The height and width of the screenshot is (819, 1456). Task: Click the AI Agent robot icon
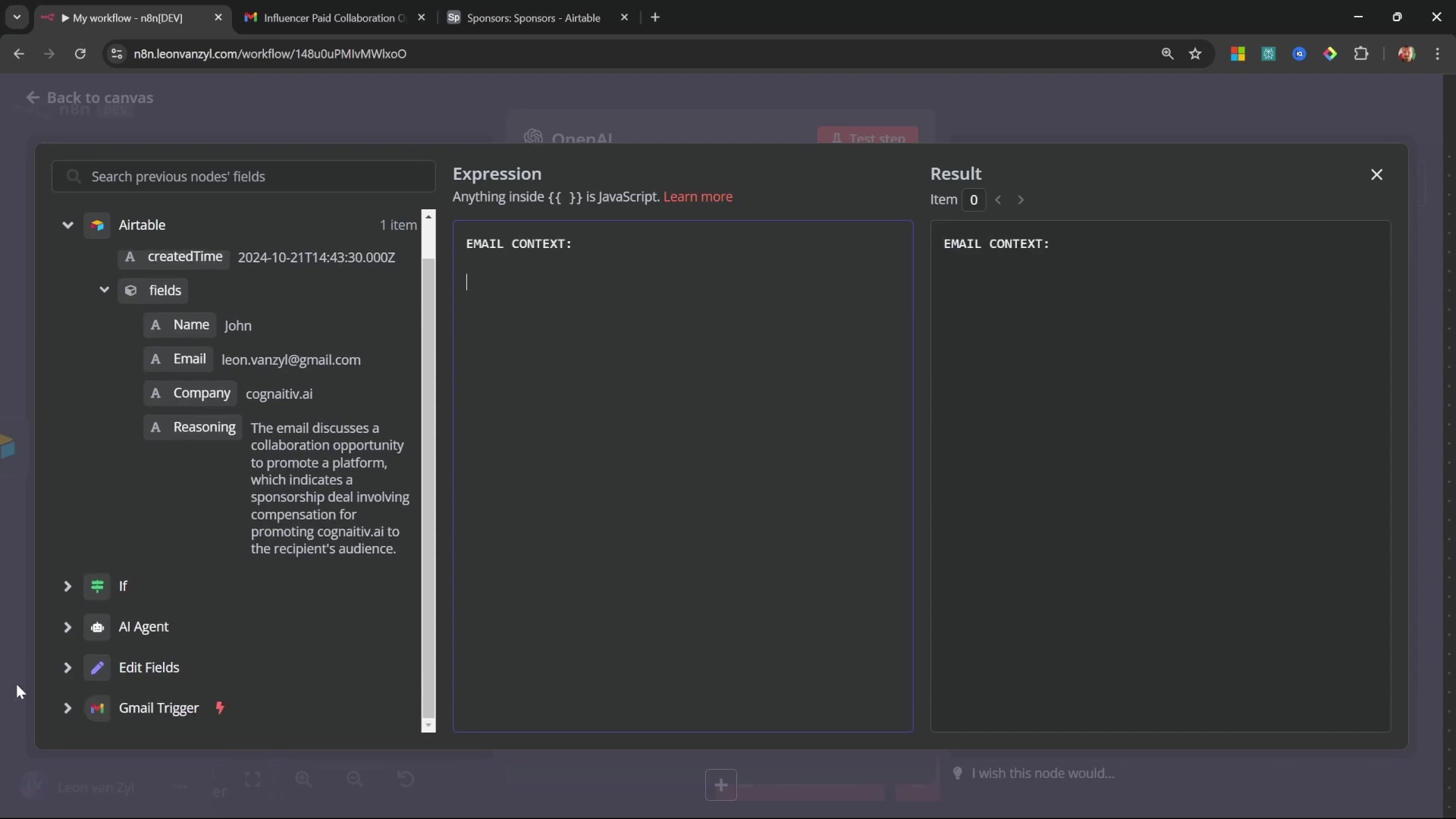coord(97,627)
